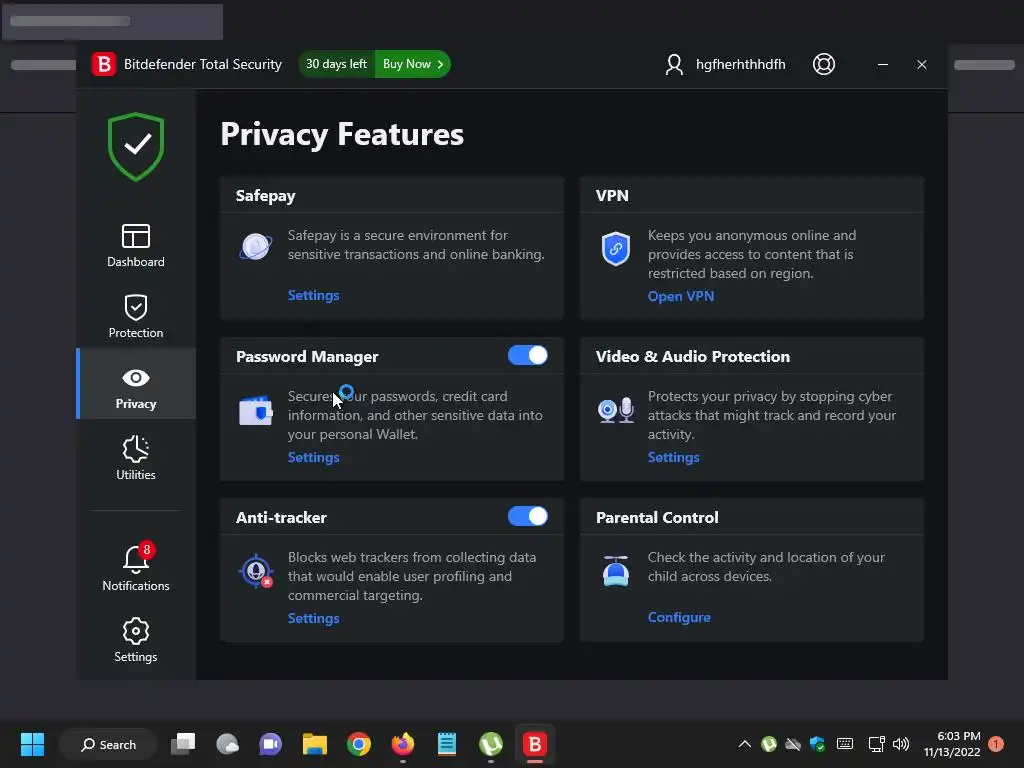
Task: Open Notifications with 8 badge
Action: [136, 568]
